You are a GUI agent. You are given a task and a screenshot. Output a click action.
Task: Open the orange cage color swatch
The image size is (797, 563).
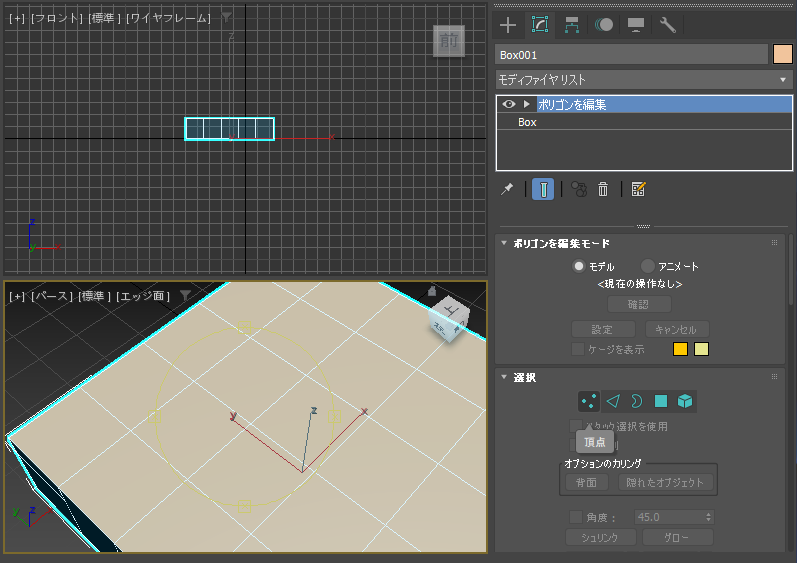pyautogui.click(x=680, y=349)
